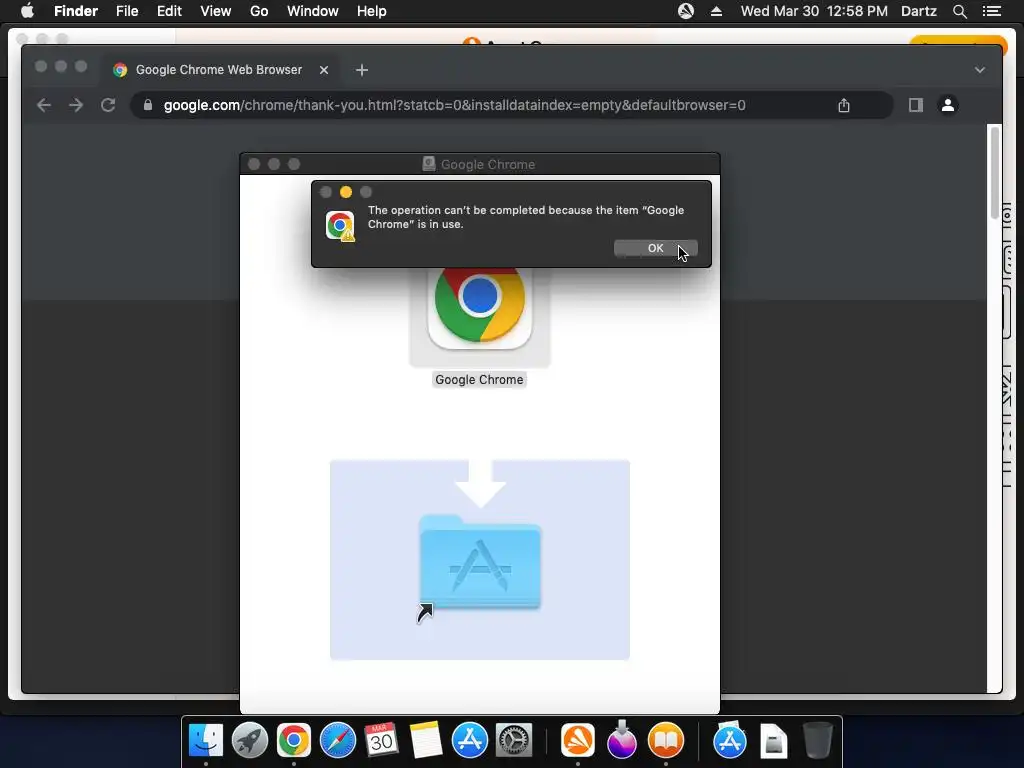The image size is (1024, 768).
Task: Reload the Chrome page
Action: click(108, 105)
